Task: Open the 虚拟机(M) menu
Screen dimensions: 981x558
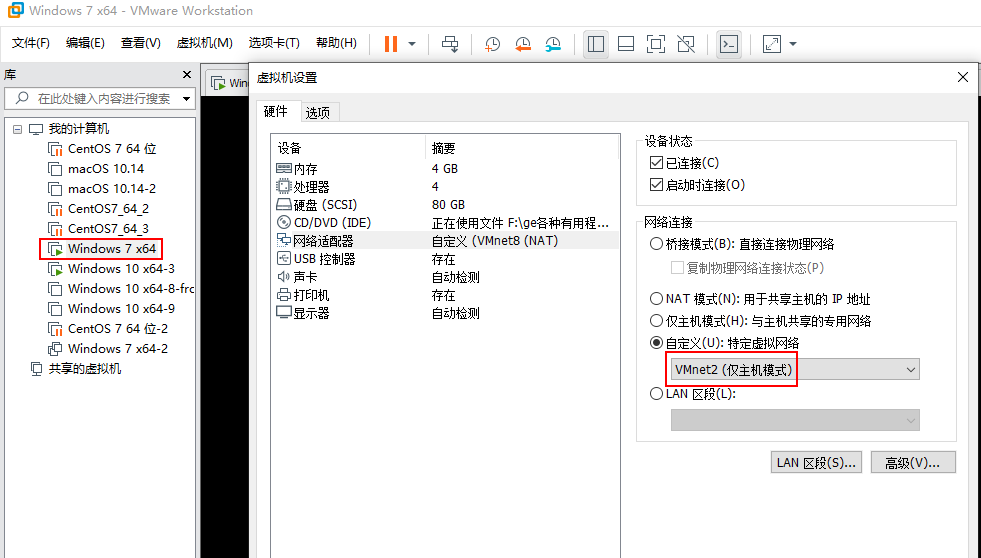Action: [x=205, y=43]
